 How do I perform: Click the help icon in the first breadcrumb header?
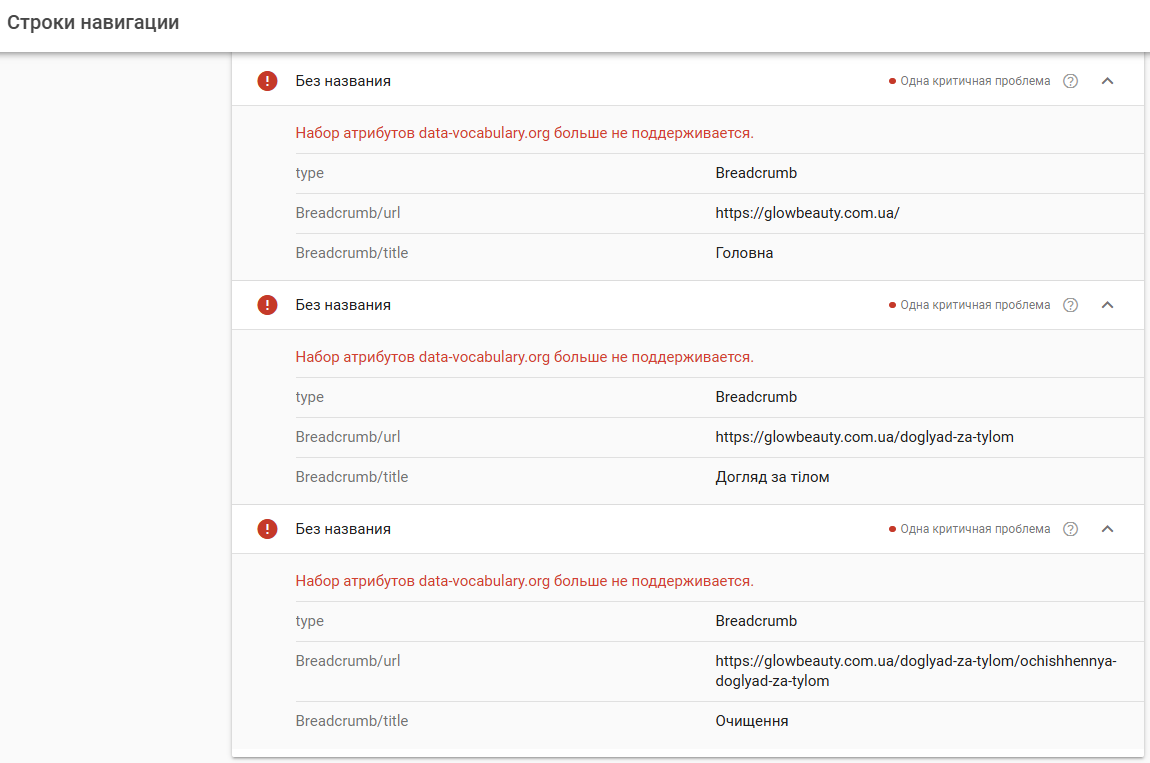tap(1070, 81)
